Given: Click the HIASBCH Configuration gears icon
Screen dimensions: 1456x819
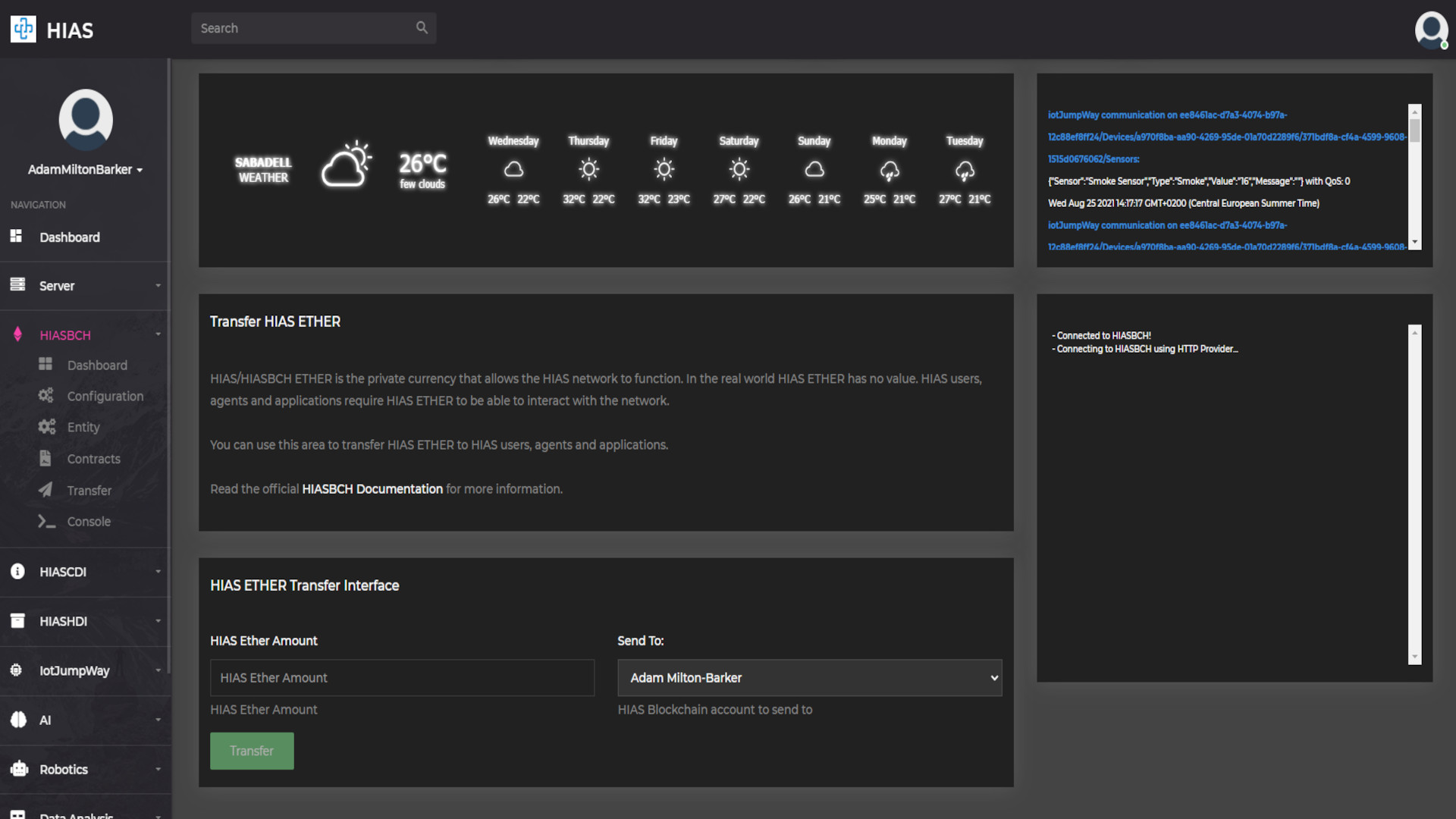Looking at the screenshot, I should 46,396.
